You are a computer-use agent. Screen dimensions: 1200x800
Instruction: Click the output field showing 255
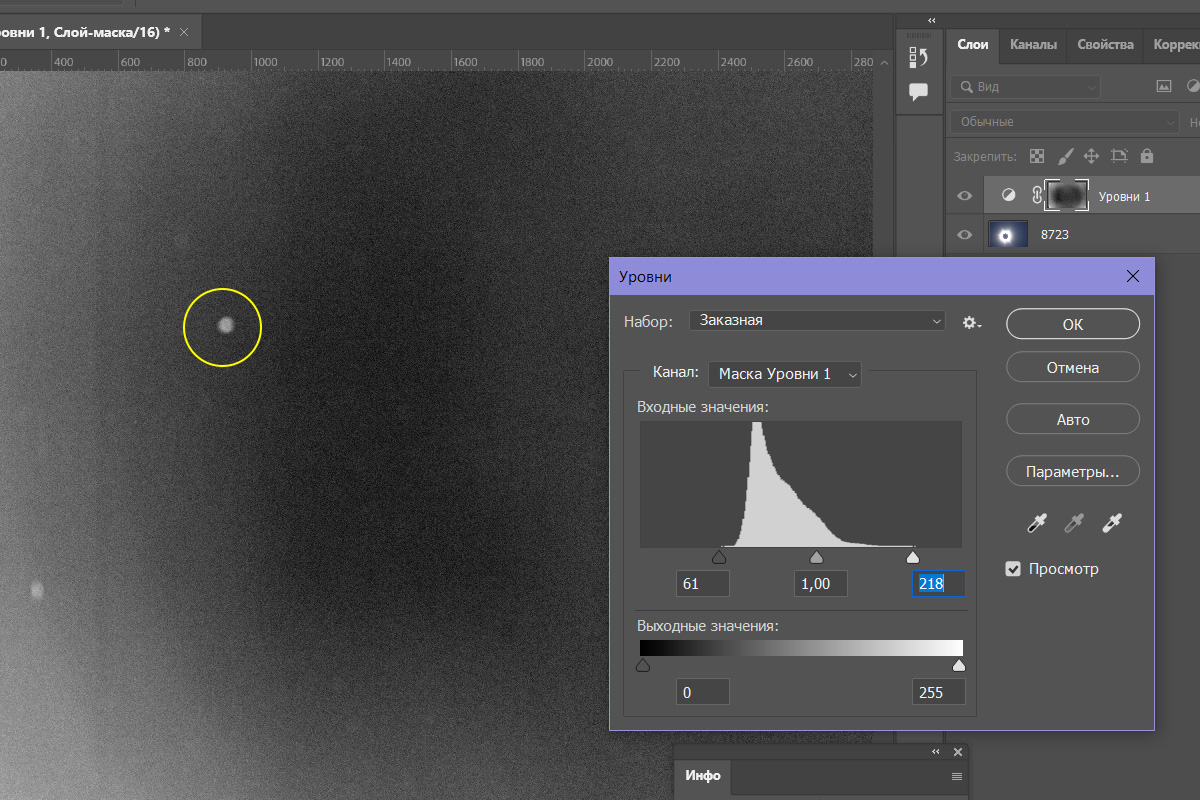(x=939, y=692)
